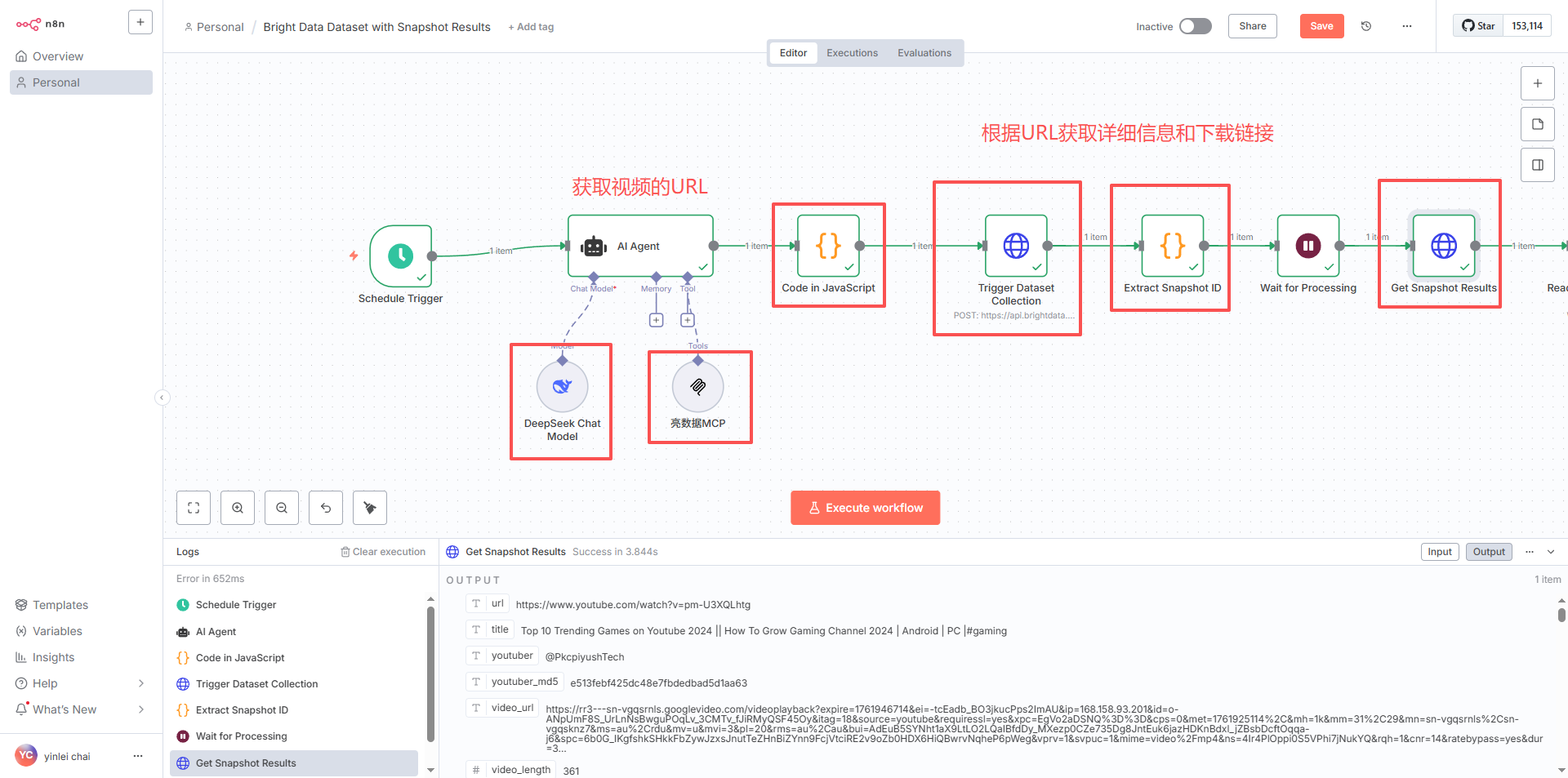This screenshot has width=1568, height=778.
Task: Select Code in JavaScript log entry
Action: pyautogui.click(x=294, y=658)
